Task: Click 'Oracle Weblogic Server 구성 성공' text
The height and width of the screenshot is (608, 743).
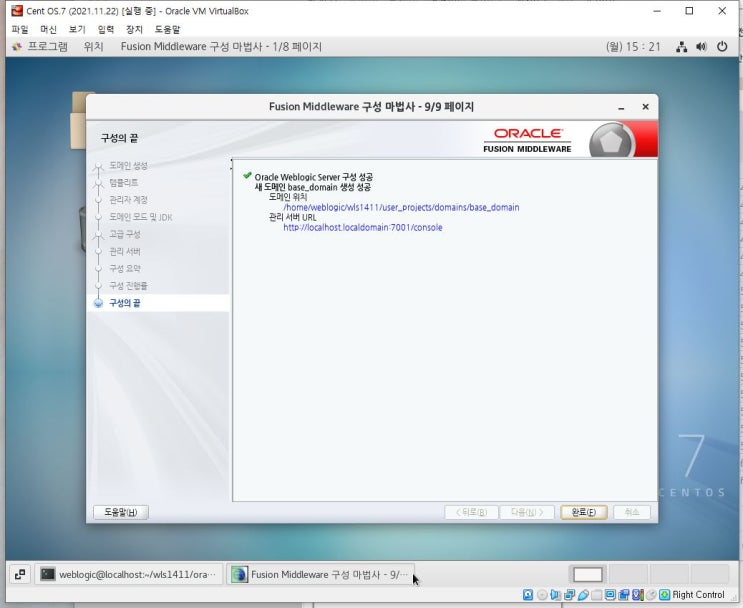Action: pos(313,177)
